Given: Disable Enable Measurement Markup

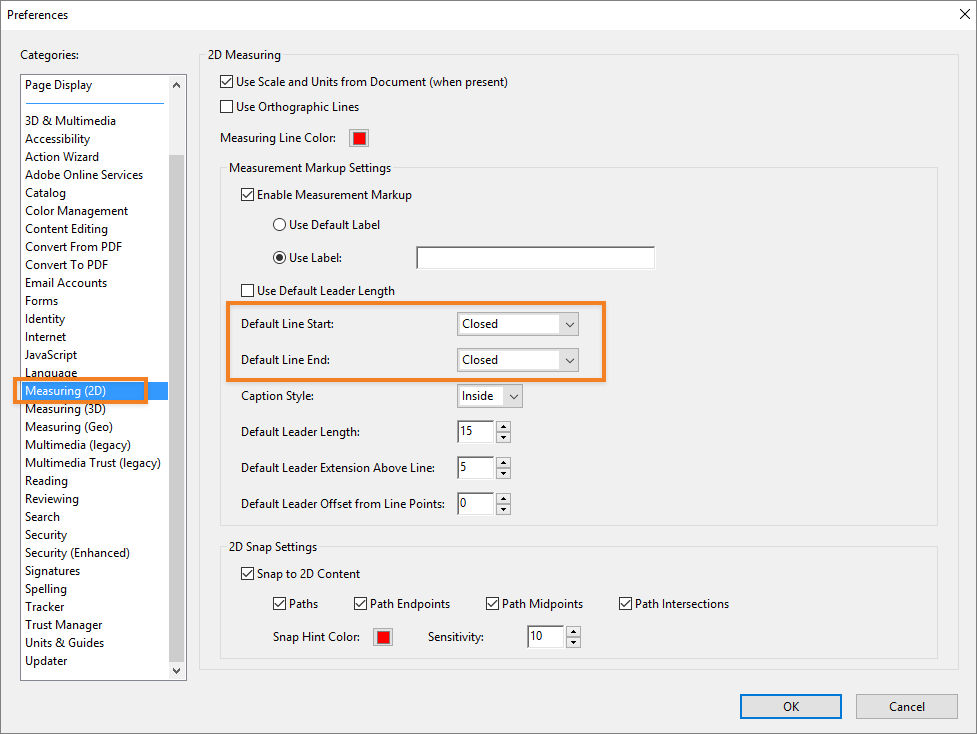Looking at the screenshot, I should [247, 195].
